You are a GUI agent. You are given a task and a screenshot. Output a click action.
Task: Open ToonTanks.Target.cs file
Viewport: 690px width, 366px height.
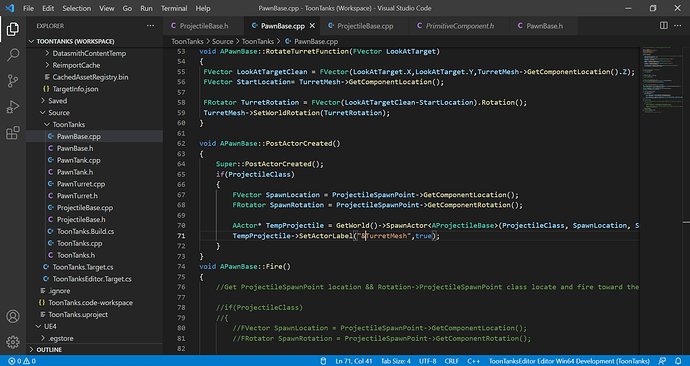(83, 267)
